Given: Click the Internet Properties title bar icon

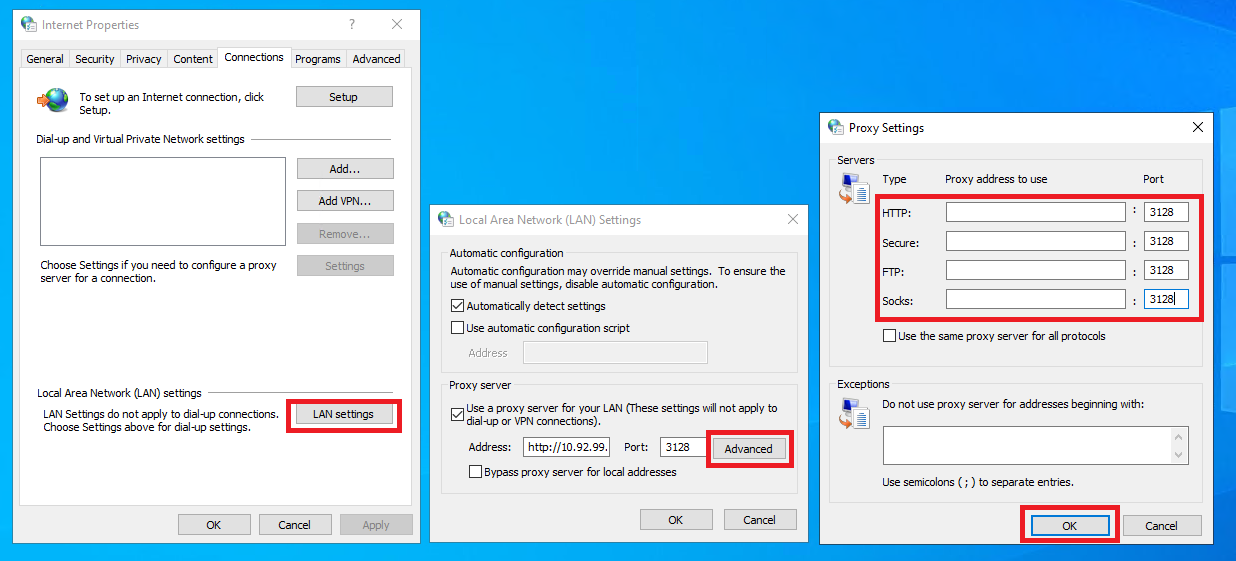Looking at the screenshot, I should pyautogui.click(x=28, y=24).
